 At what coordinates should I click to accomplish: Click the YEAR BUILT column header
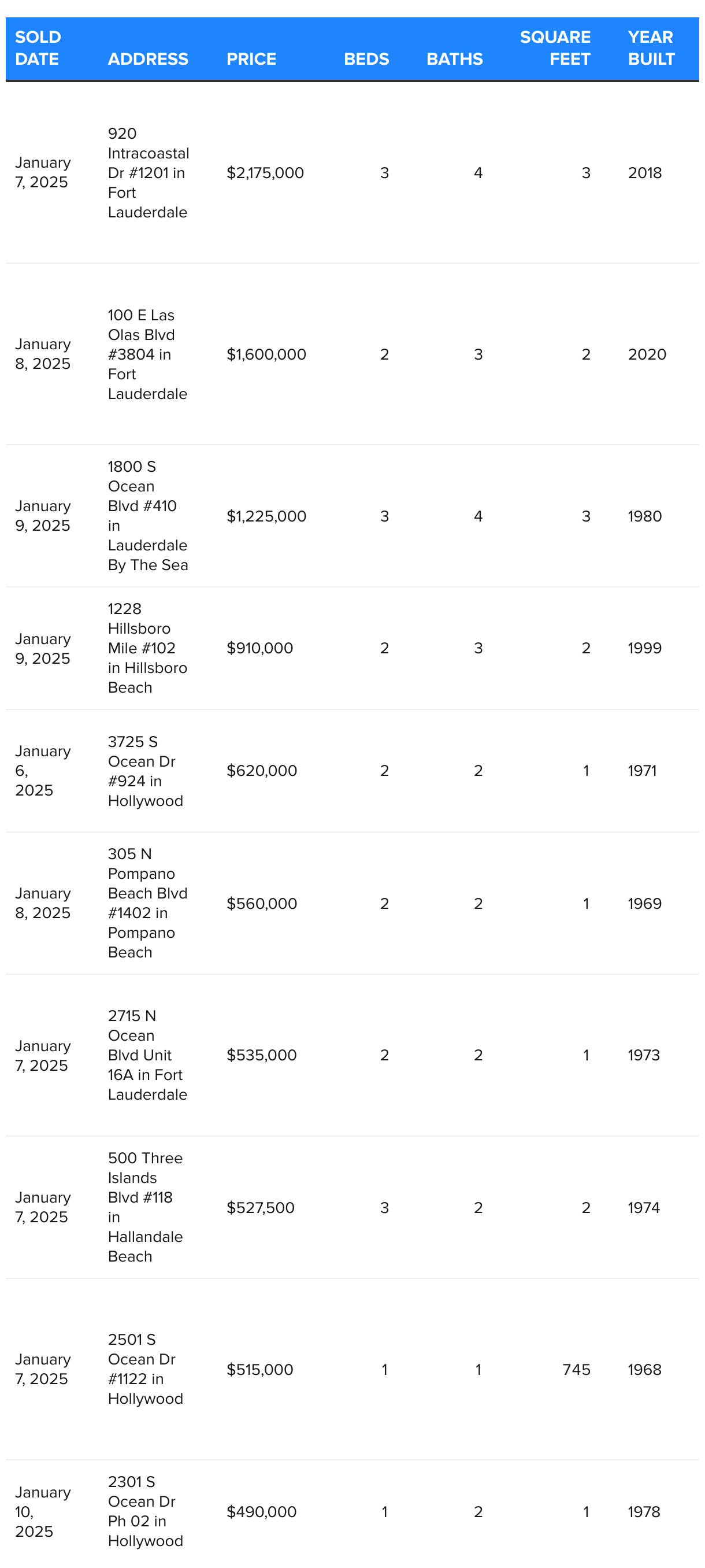(651, 48)
